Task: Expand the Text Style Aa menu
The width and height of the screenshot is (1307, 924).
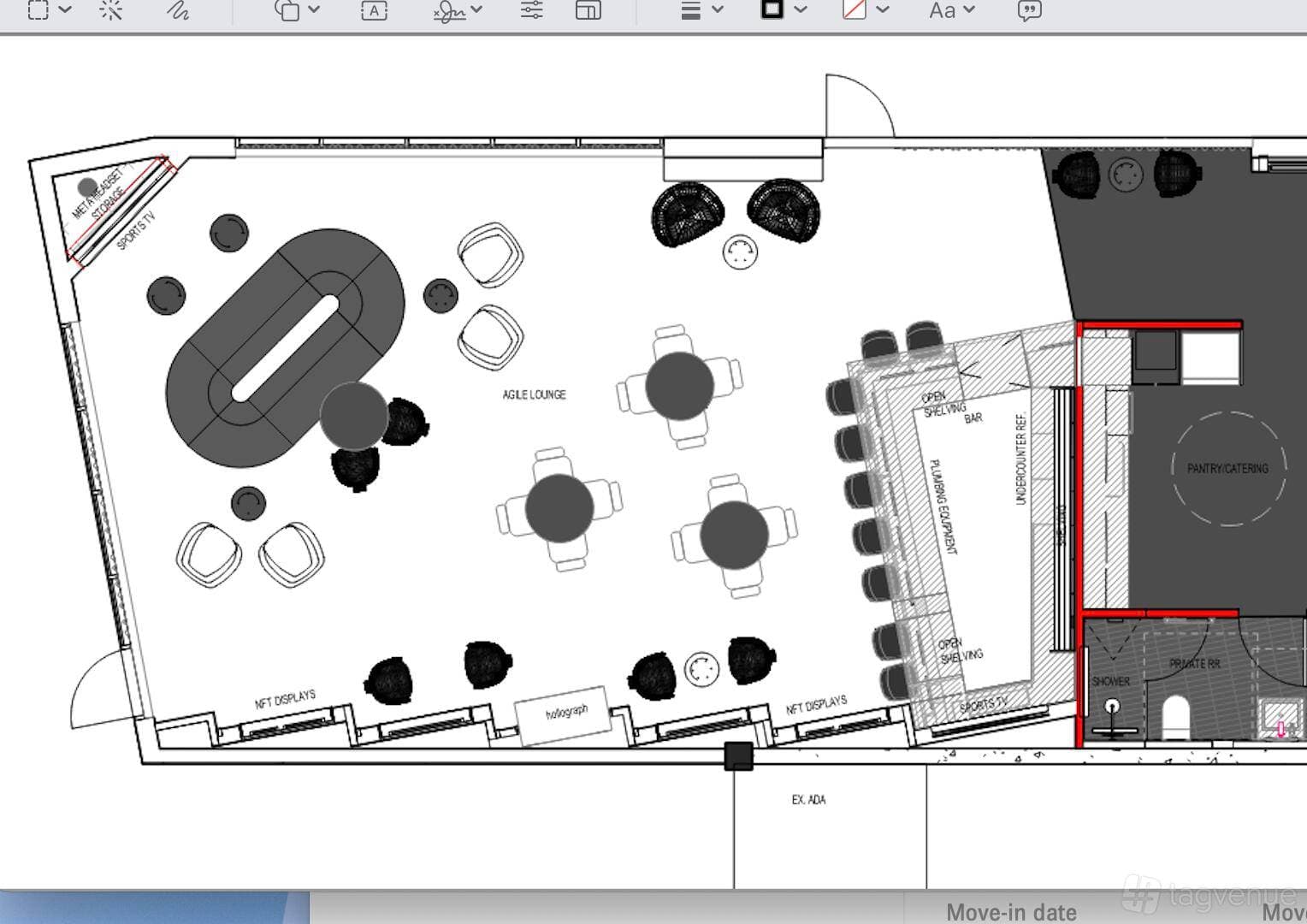Action: point(942,10)
